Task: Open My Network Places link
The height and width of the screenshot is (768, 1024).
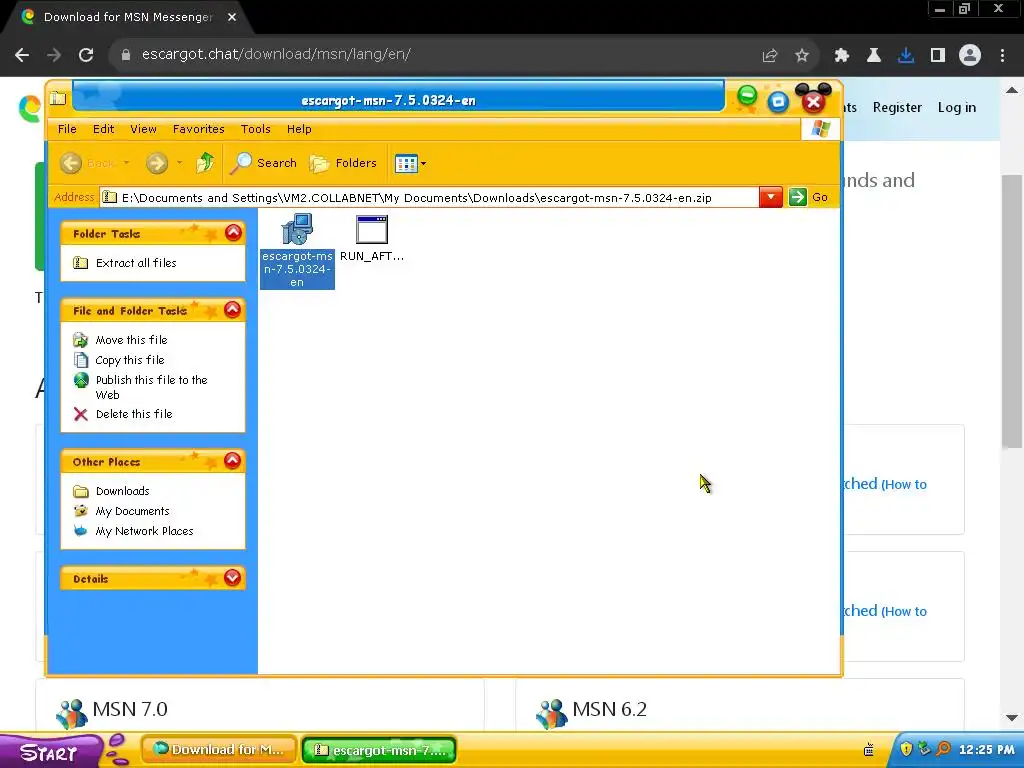Action: [x=144, y=531]
